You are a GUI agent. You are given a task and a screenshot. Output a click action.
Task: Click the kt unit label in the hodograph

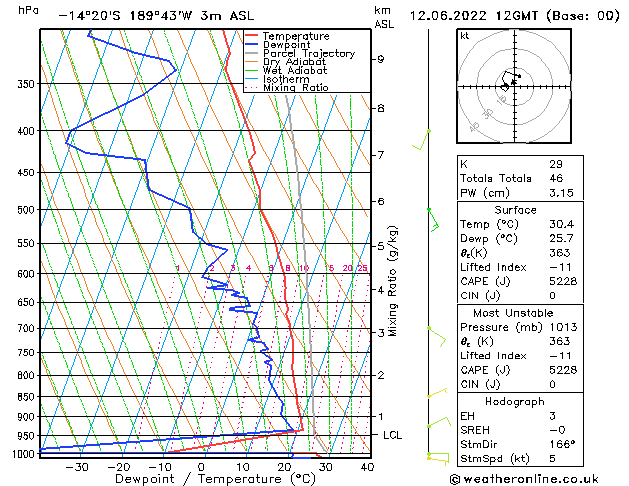coord(465,36)
